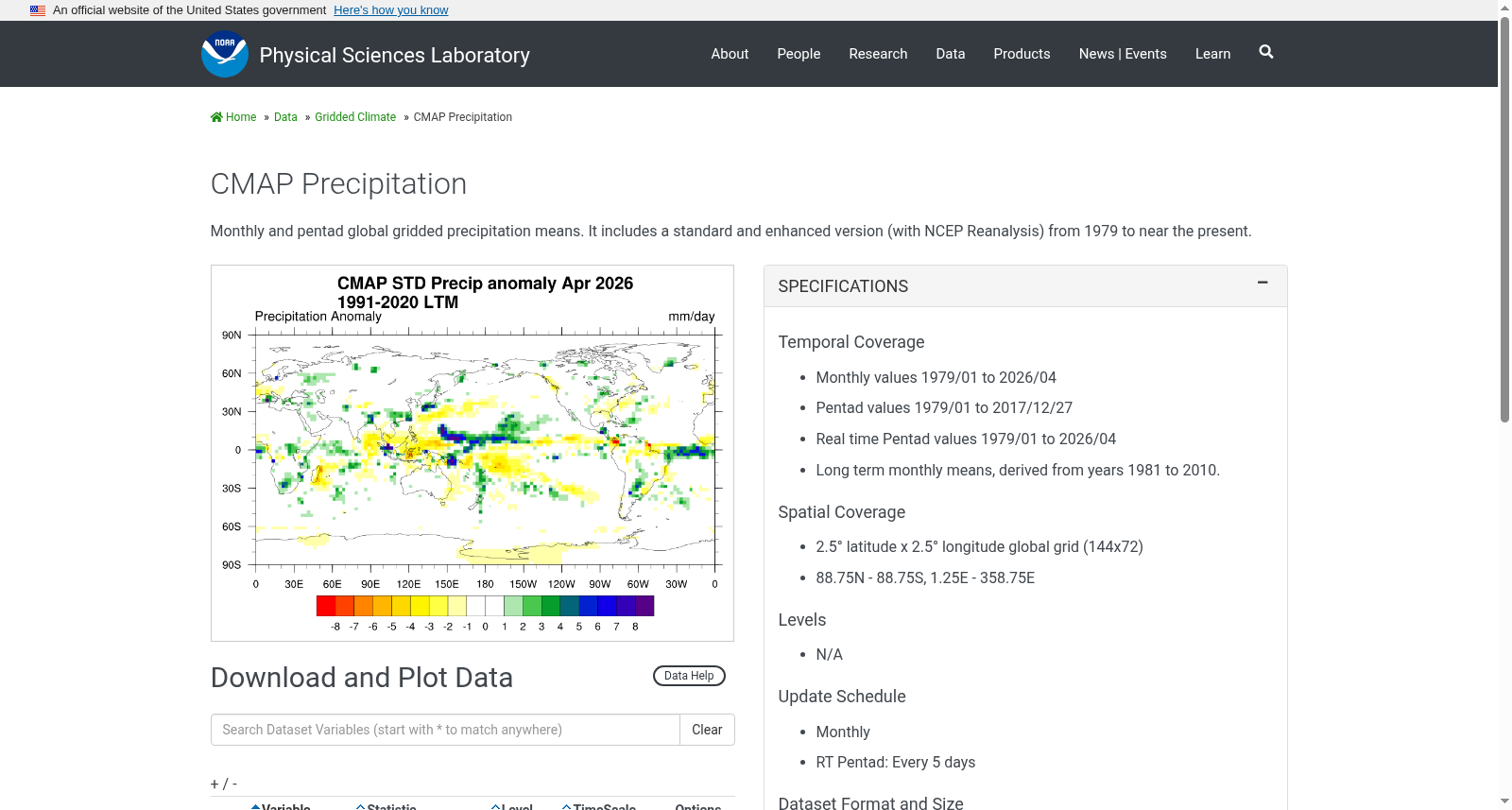Select the 'Download and Plot Data' heading
Image resolution: width=1512 pixels, height=810 pixels.
pyautogui.click(x=362, y=678)
